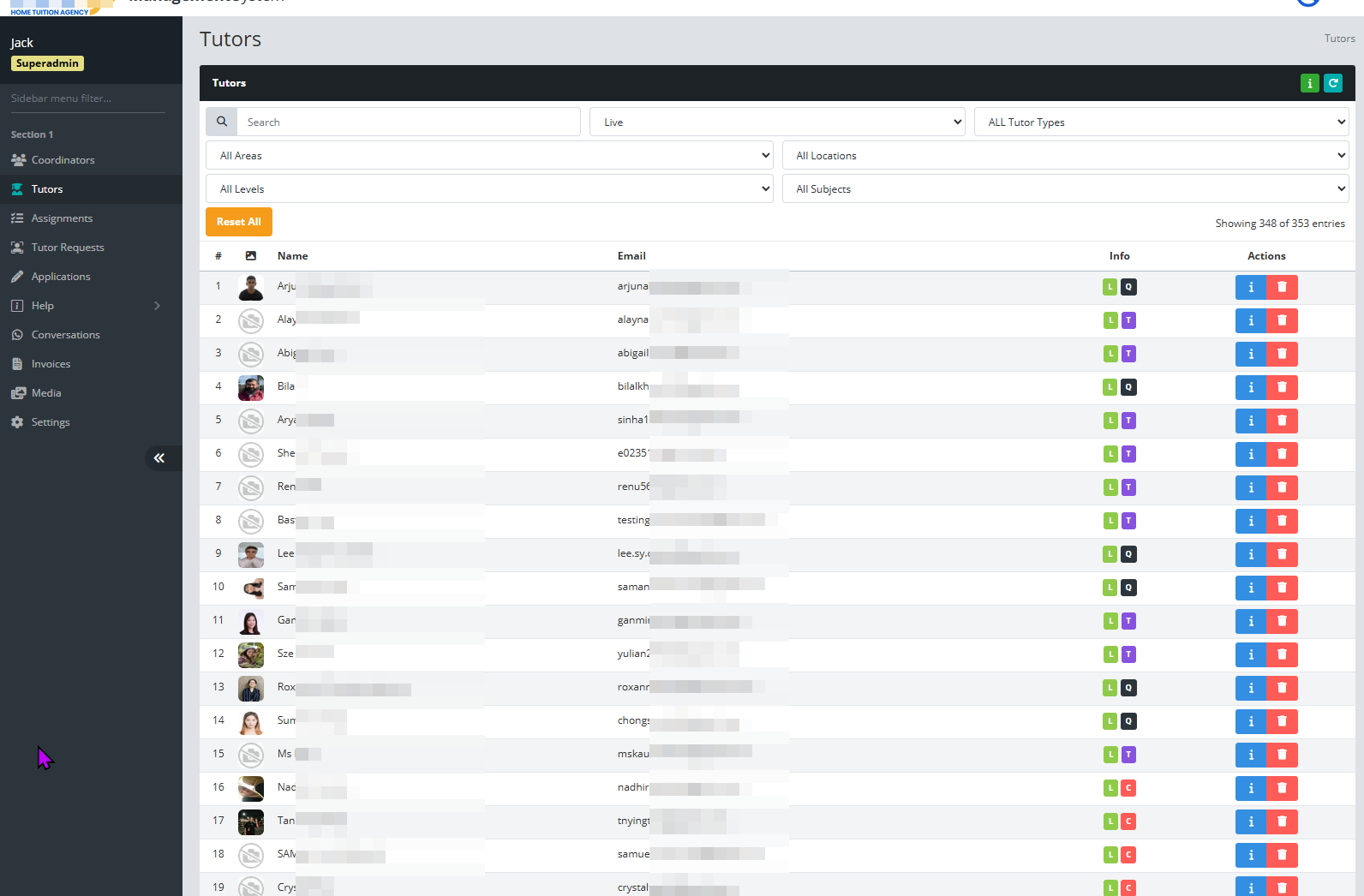Image resolution: width=1364 pixels, height=896 pixels.
Task: Click the teal refresh icon in Tutors header
Action: coord(1332,83)
